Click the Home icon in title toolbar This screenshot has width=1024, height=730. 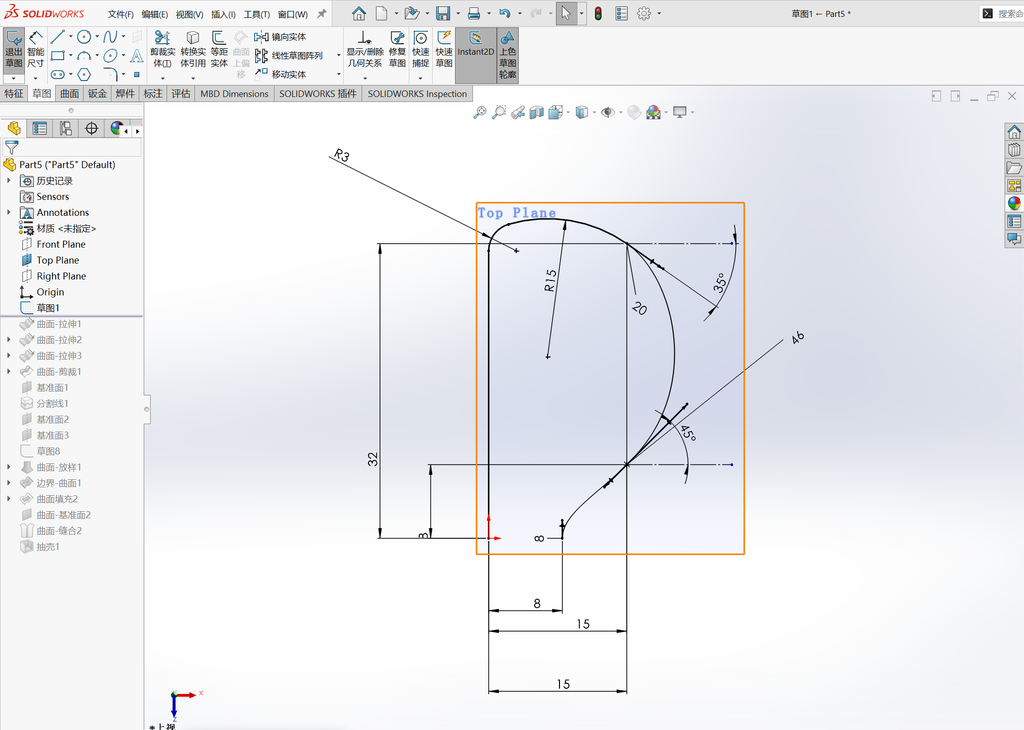pyautogui.click(x=359, y=13)
